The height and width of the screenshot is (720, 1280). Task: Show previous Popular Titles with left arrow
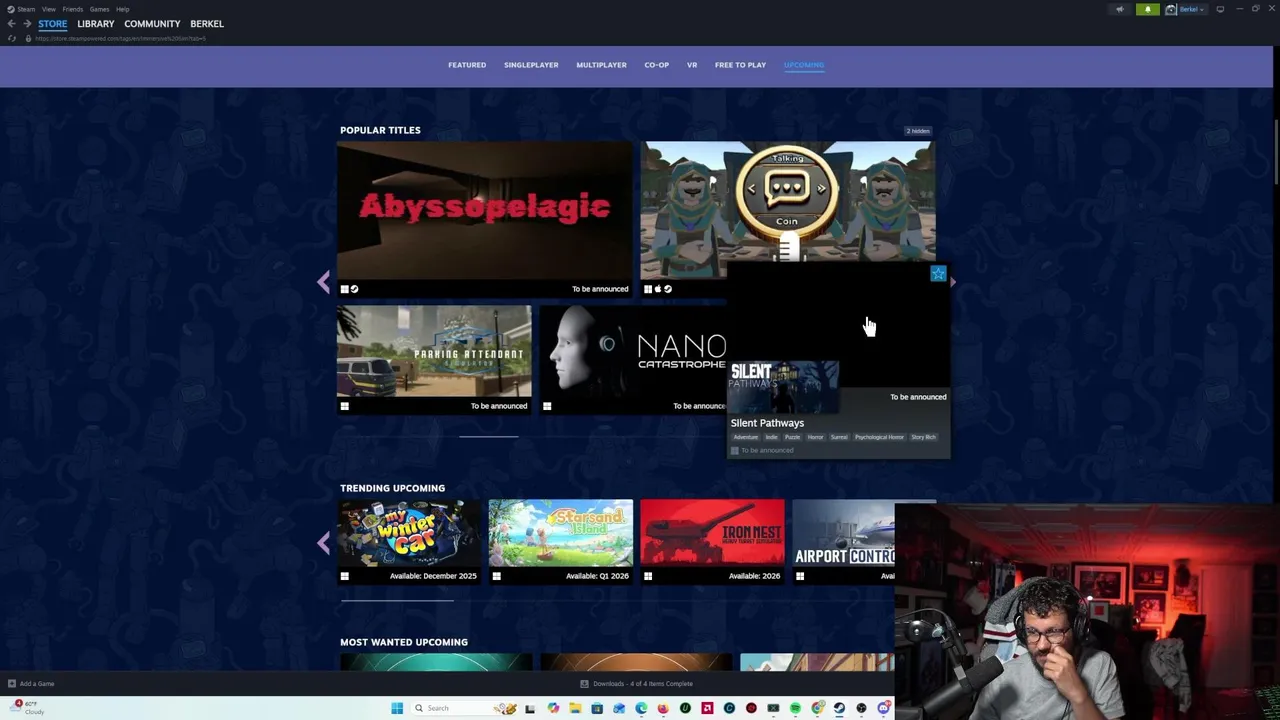tap(323, 282)
